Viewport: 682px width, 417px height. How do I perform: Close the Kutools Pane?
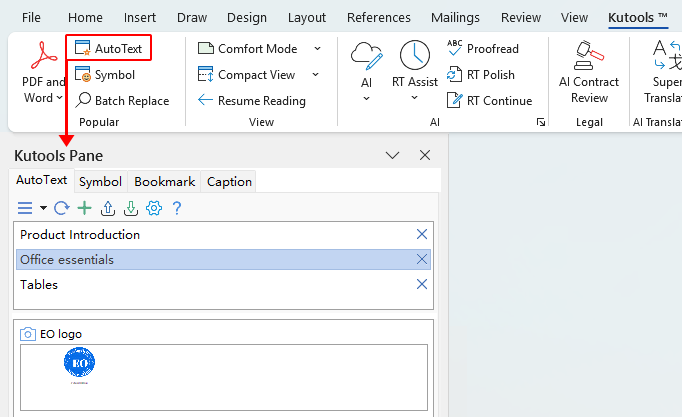tap(425, 155)
